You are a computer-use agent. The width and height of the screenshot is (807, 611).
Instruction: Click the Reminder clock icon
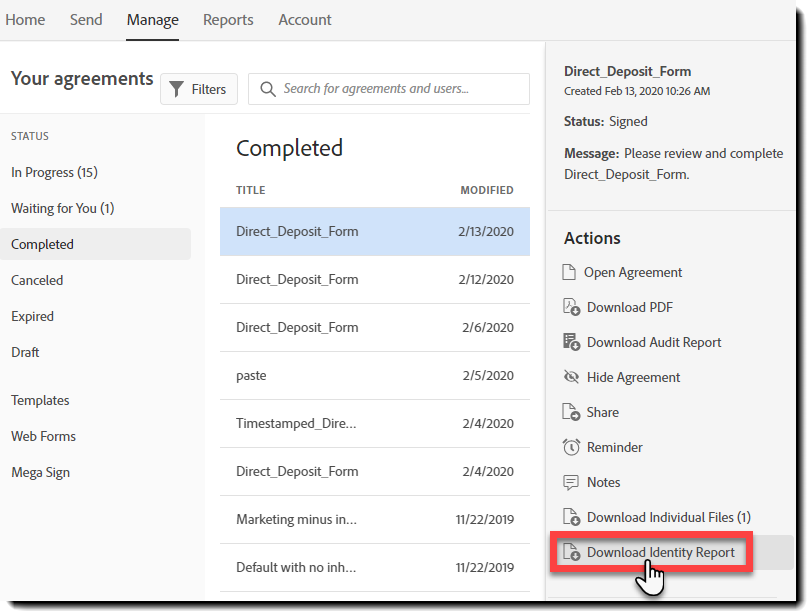(571, 447)
